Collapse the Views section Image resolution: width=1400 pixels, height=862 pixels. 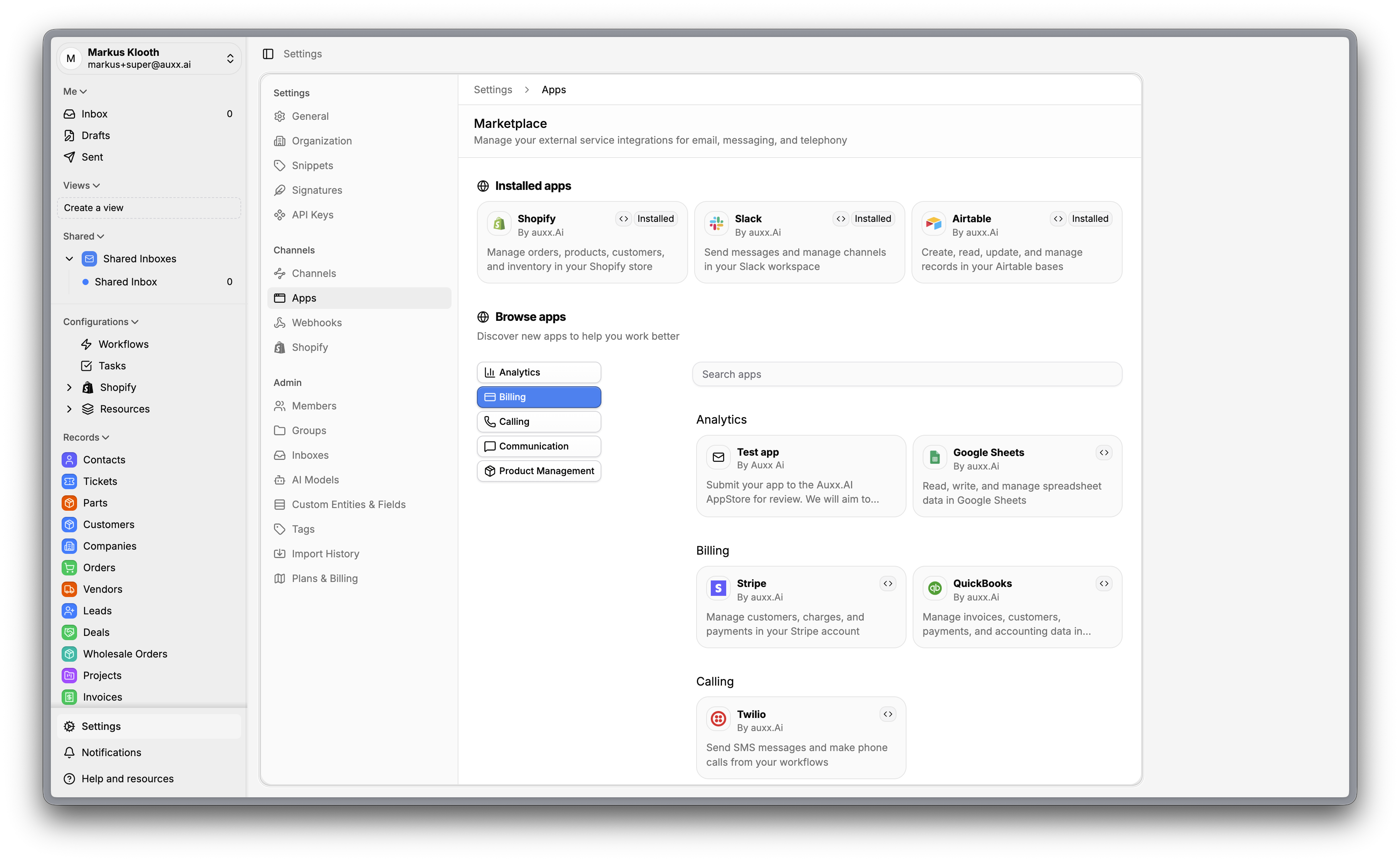(82, 185)
